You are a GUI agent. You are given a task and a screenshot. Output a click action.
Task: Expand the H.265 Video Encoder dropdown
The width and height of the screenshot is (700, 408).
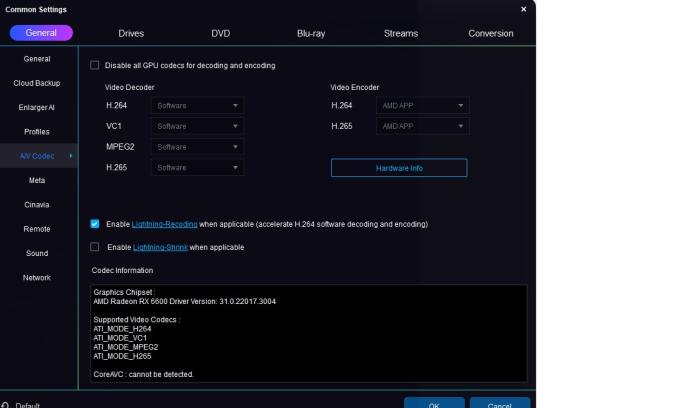coord(422,126)
